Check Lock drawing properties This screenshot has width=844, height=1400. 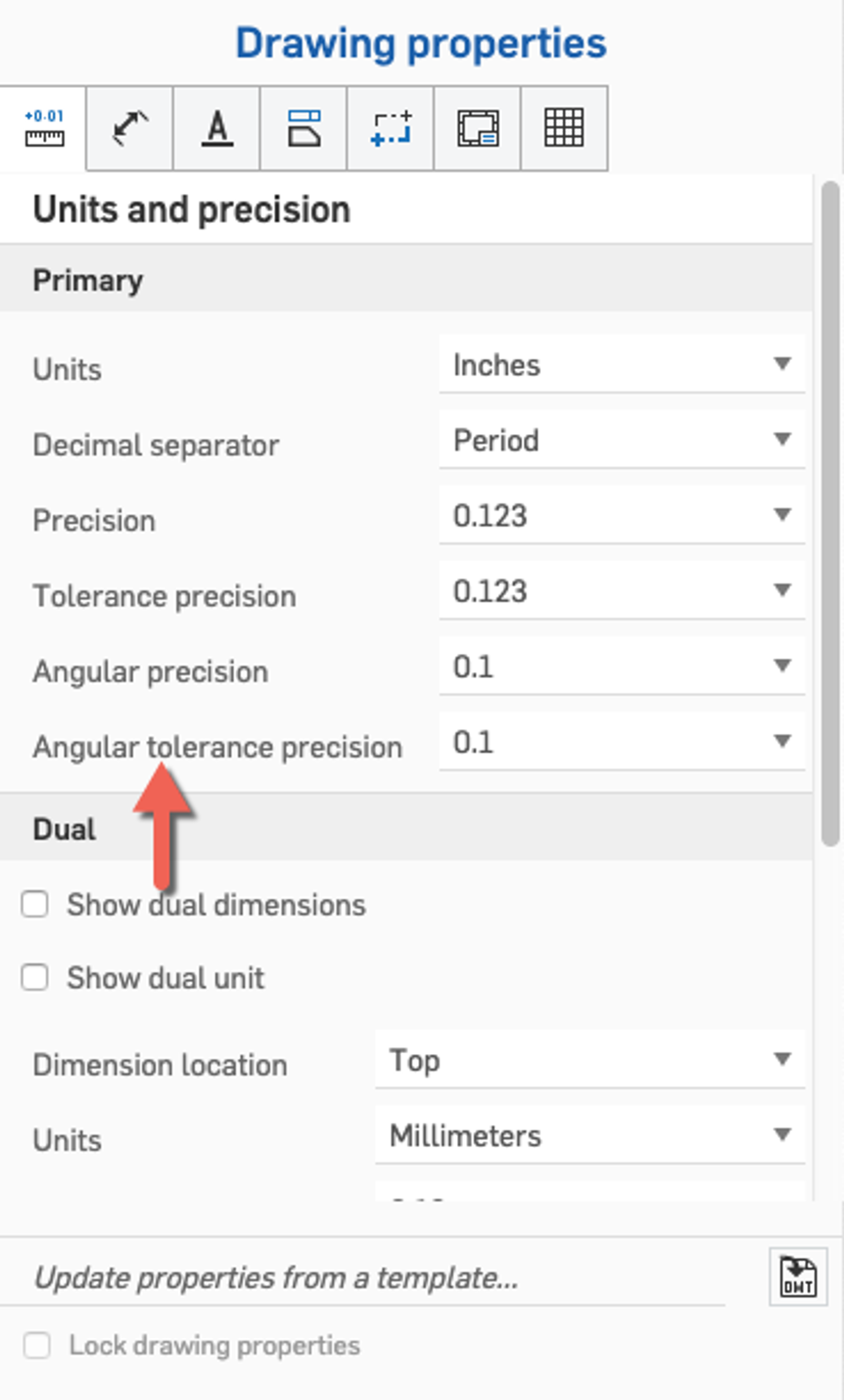pyautogui.click(x=37, y=1346)
